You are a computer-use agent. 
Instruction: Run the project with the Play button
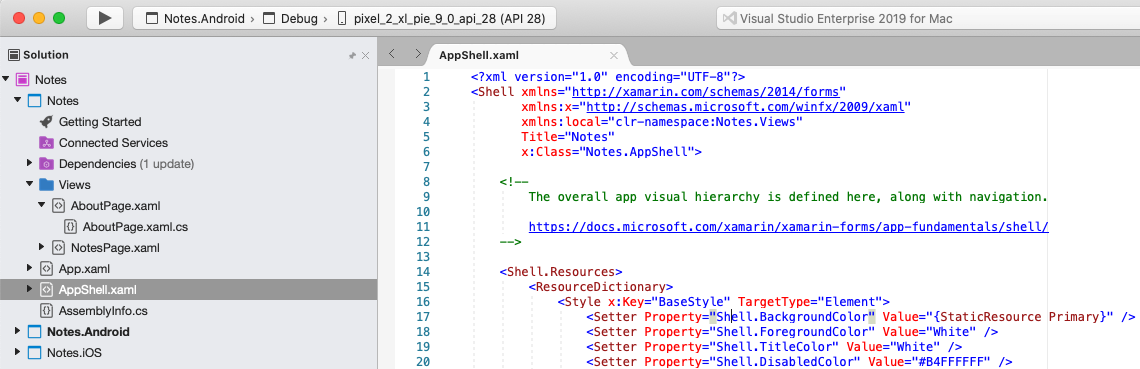105,18
